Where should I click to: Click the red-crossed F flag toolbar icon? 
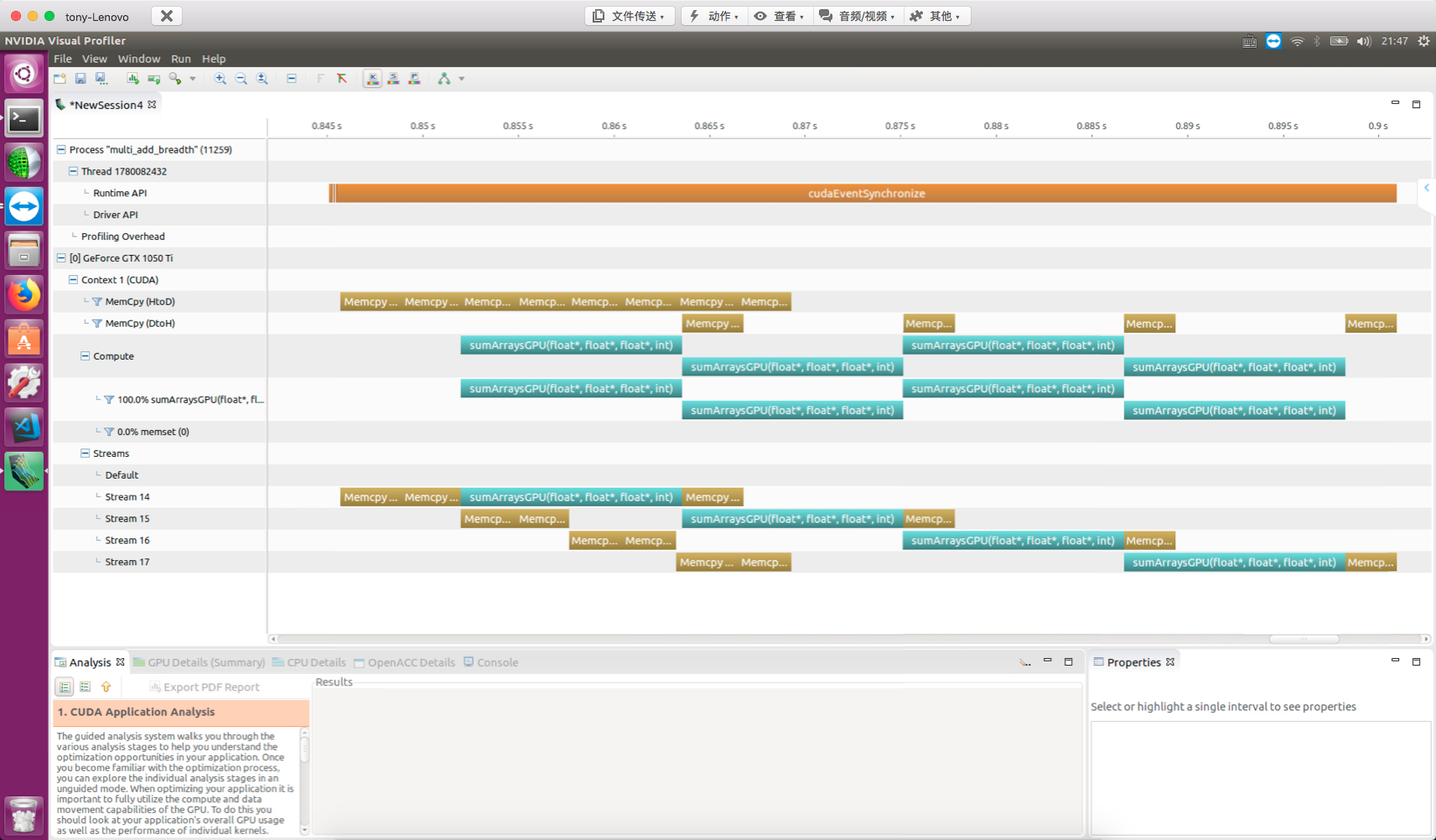pyautogui.click(x=342, y=79)
